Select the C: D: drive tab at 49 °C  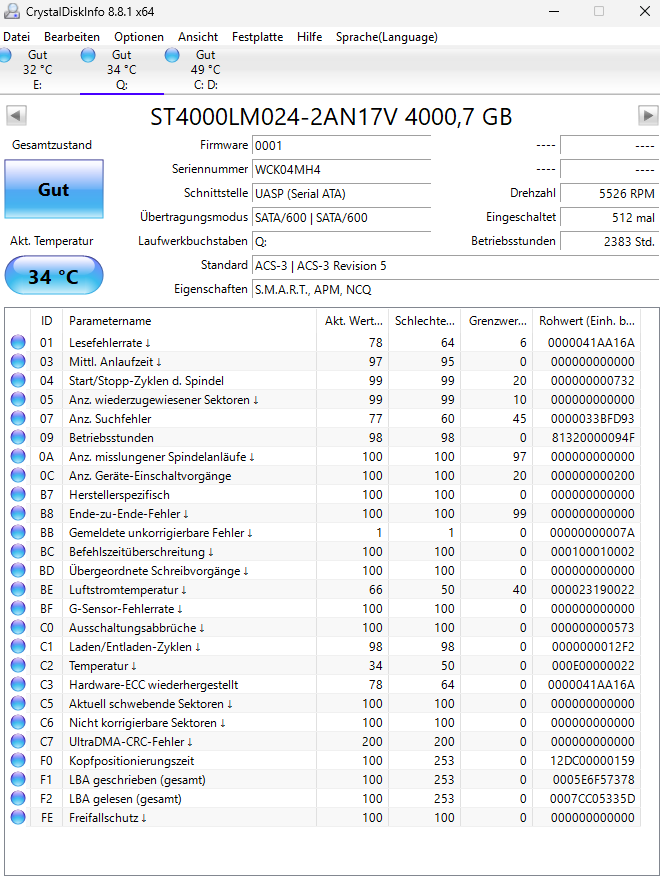click(205, 70)
